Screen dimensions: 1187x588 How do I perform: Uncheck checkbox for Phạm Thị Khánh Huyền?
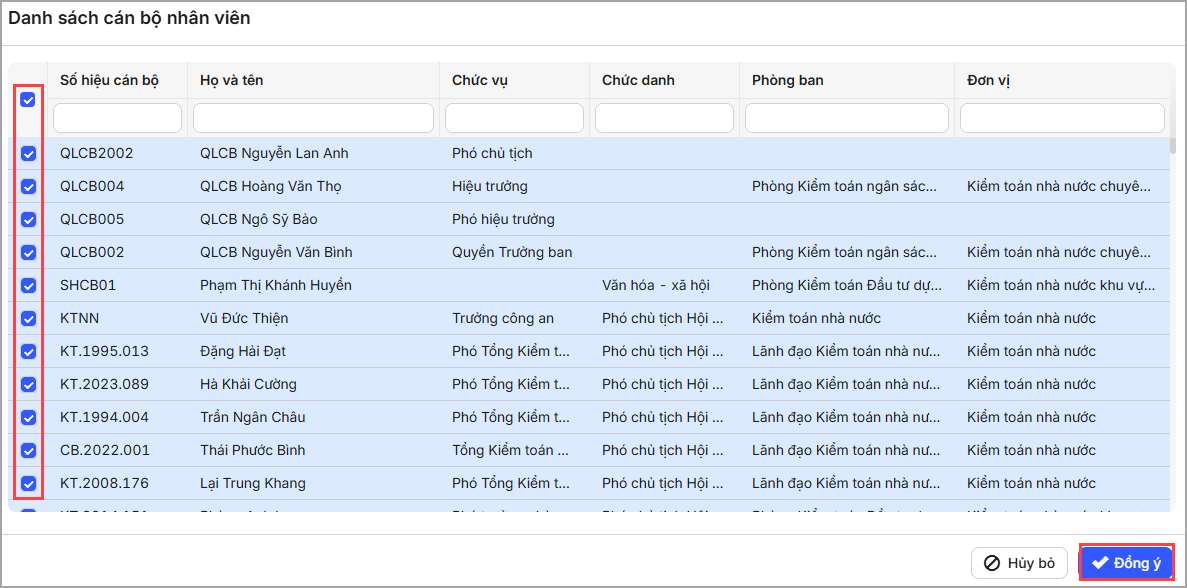coord(28,286)
